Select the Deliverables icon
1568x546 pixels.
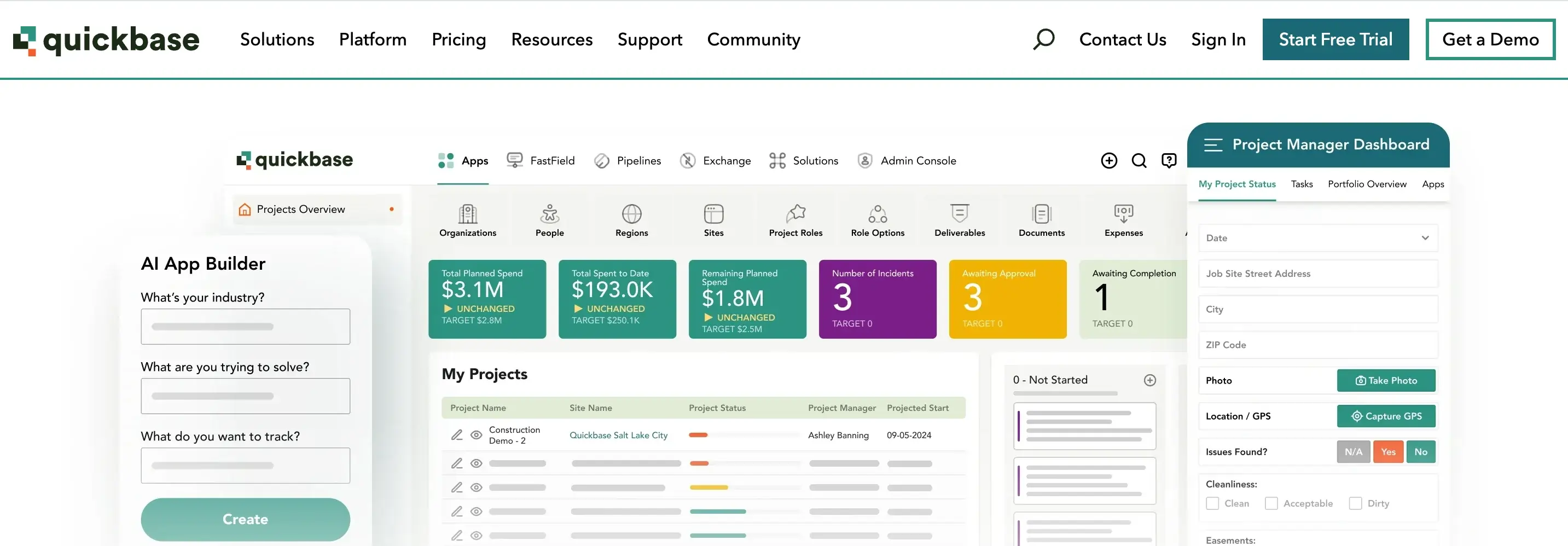(959, 214)
